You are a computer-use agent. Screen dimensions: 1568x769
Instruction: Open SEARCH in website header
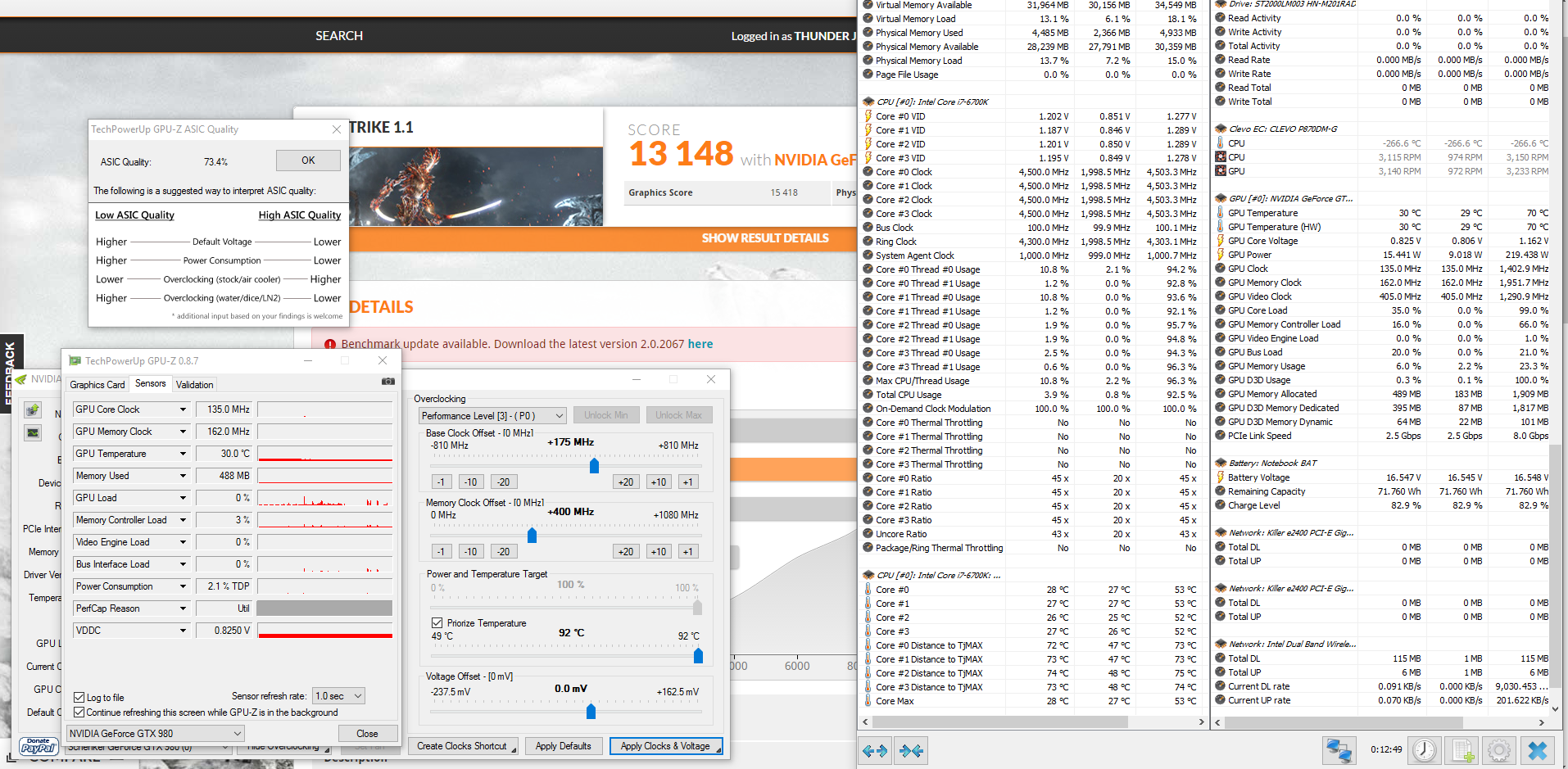coord(339,36)
